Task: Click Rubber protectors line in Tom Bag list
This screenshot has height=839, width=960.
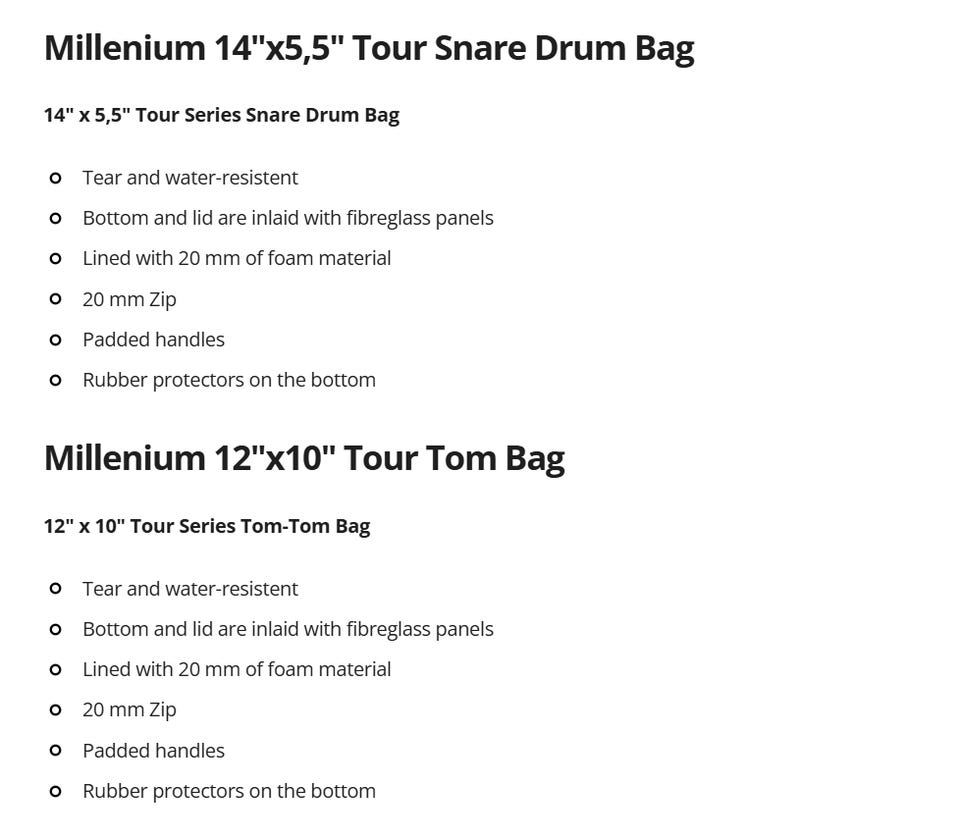Action: pyautogui.click(x=229, y=791)
